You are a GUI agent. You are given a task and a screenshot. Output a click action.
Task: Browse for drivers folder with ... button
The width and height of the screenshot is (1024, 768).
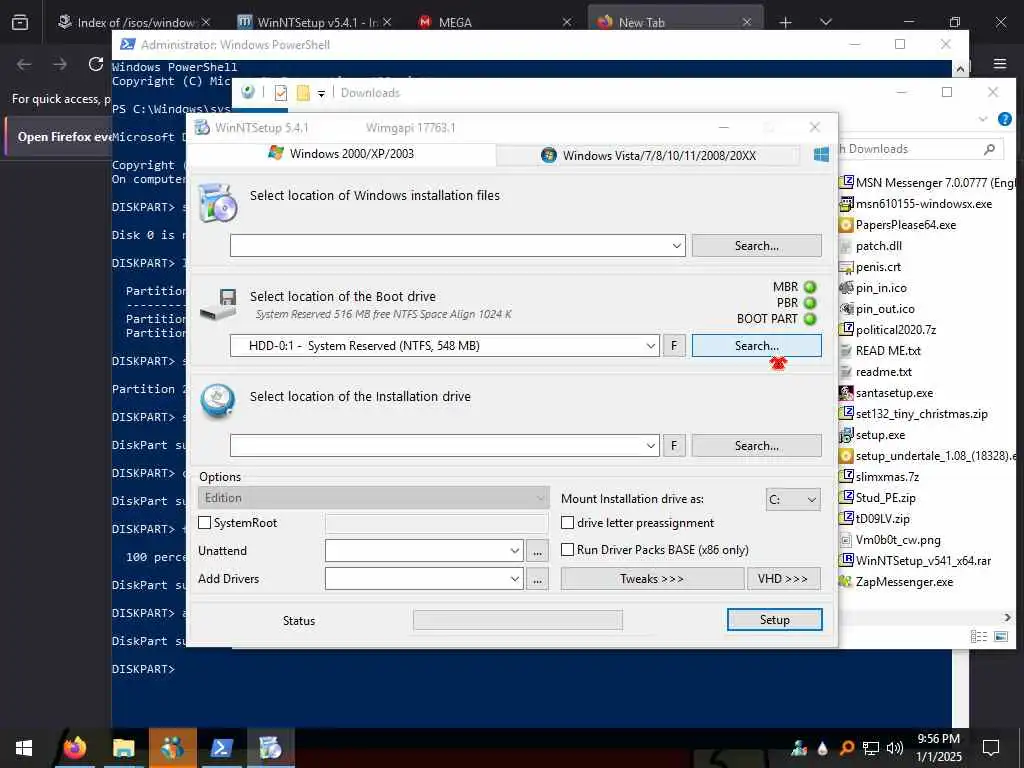[x=537, y=579]
